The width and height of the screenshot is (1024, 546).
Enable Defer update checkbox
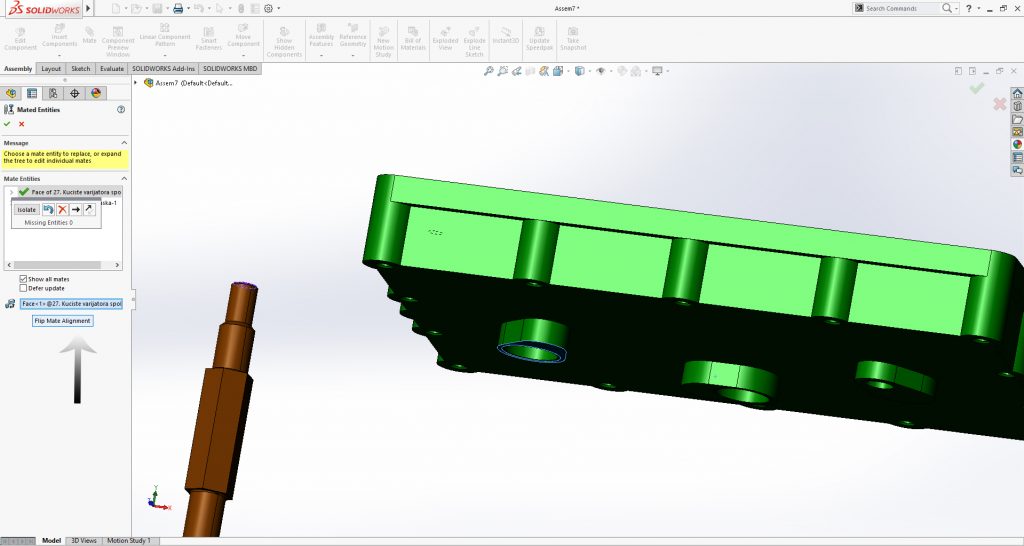[x=24, y=288]
